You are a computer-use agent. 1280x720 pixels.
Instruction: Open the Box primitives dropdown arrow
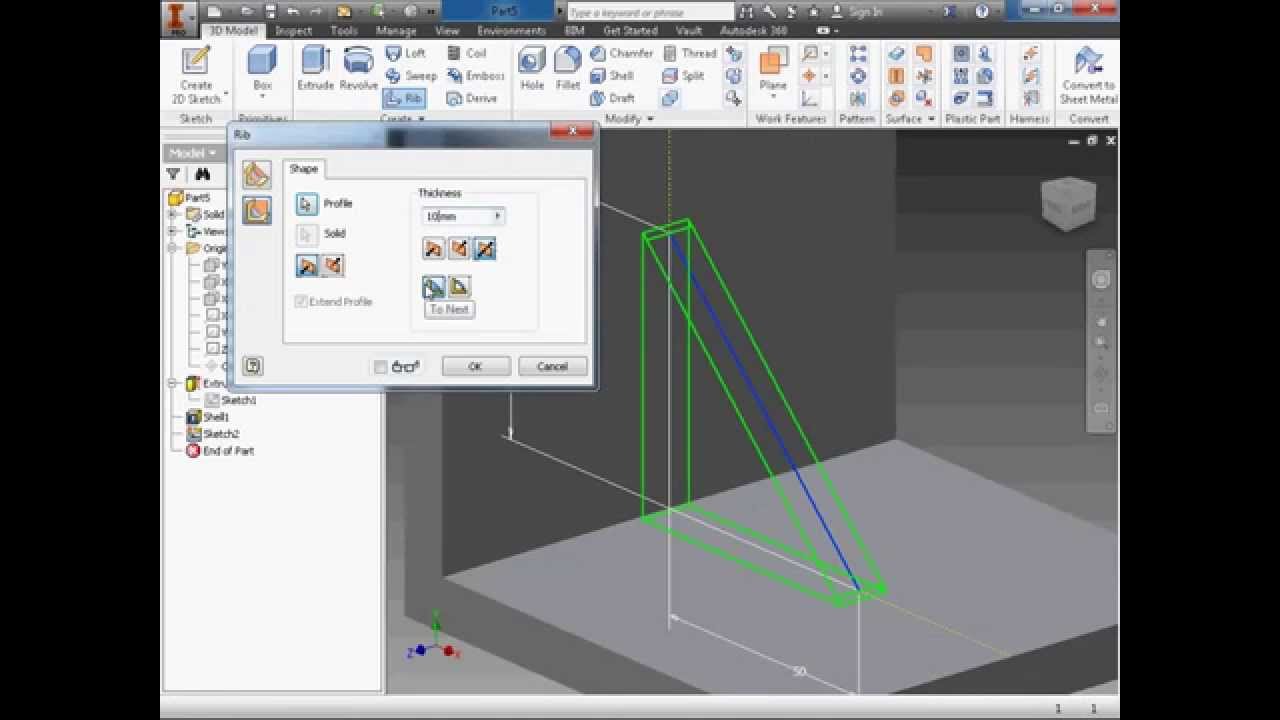[x=262, y=97]
